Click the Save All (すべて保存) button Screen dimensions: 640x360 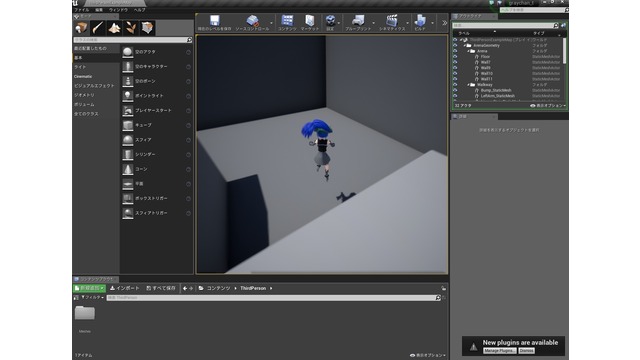tap(161, 288)
